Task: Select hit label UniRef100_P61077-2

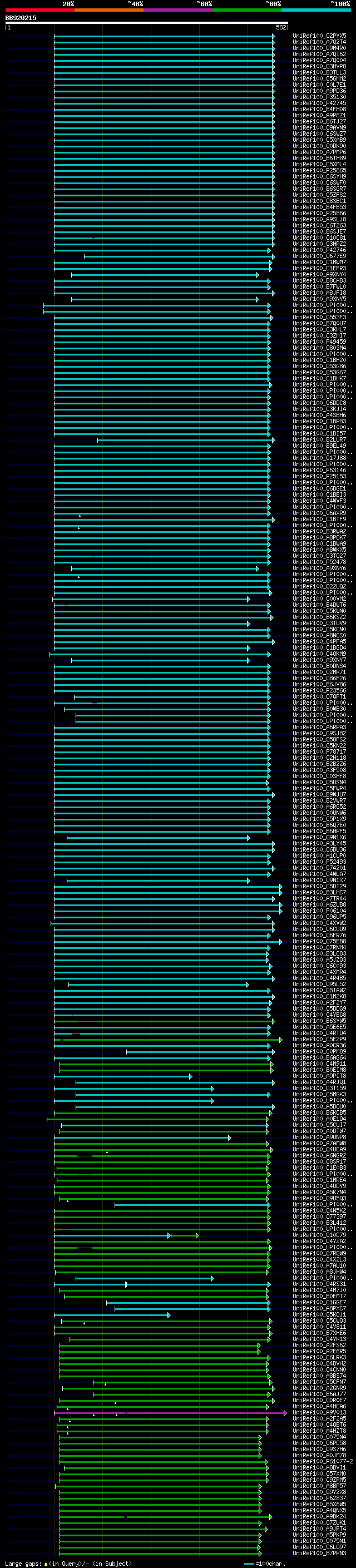Action: (323, 1461)
